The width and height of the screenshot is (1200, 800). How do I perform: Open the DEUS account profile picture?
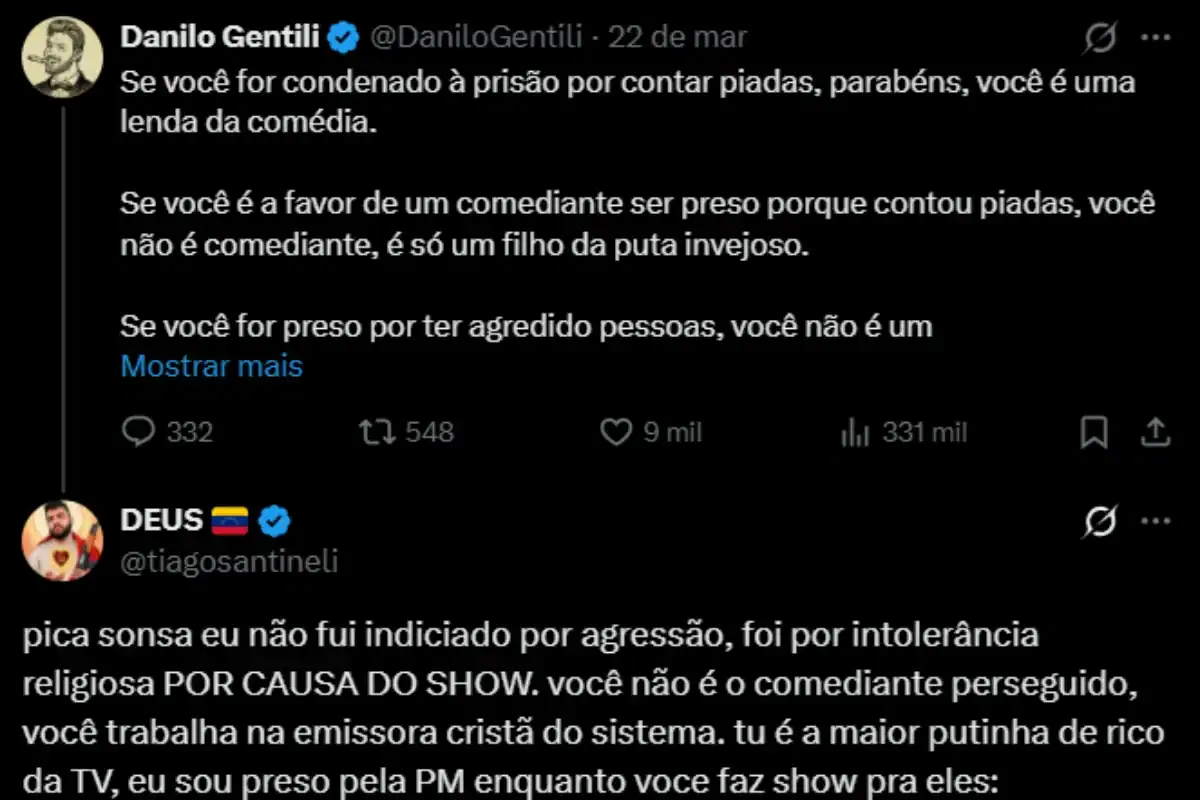point(63,540)
